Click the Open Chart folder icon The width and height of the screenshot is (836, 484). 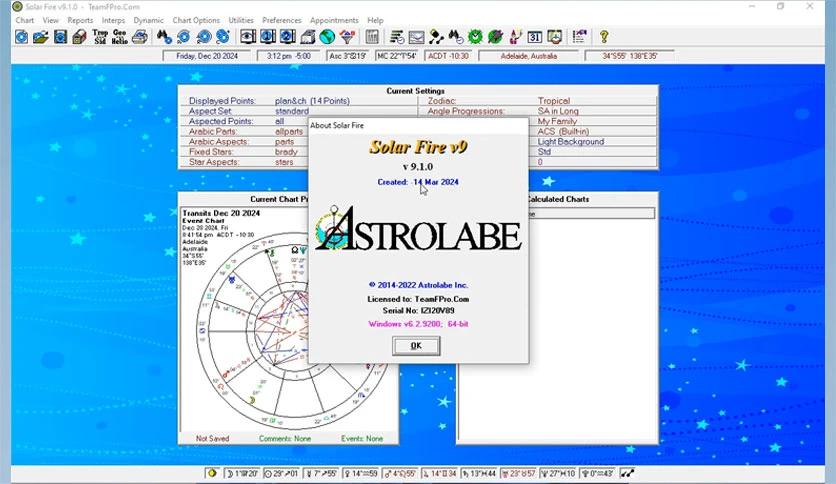tap(41, 37)
